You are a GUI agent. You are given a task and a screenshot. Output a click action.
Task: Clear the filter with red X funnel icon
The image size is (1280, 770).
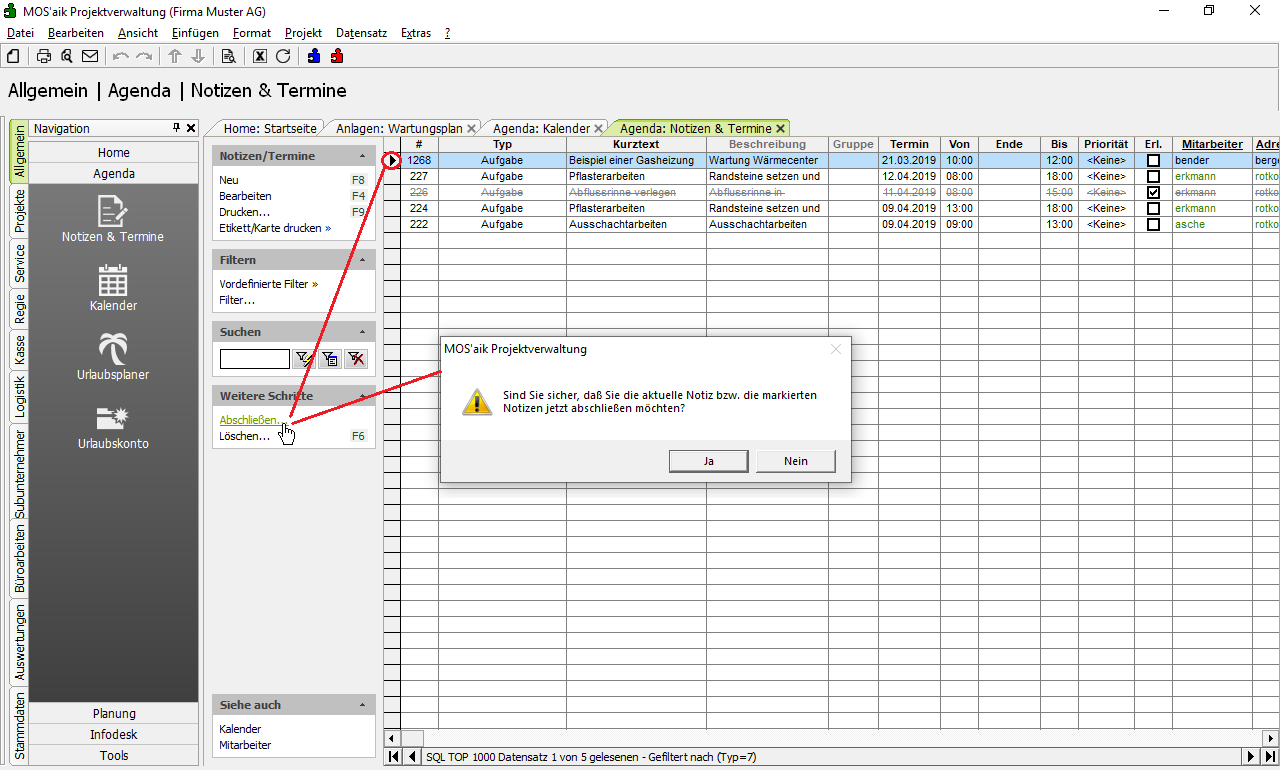[x=356, y=359]
